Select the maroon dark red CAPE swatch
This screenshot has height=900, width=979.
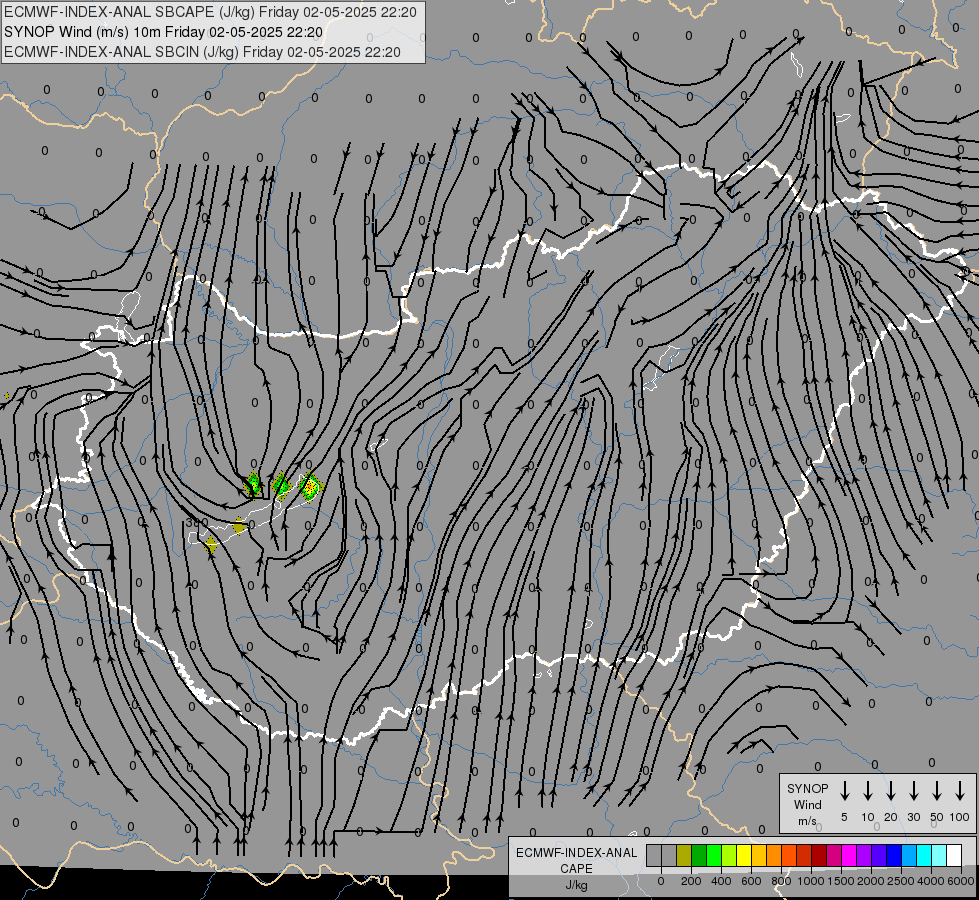tap(819, 856)
